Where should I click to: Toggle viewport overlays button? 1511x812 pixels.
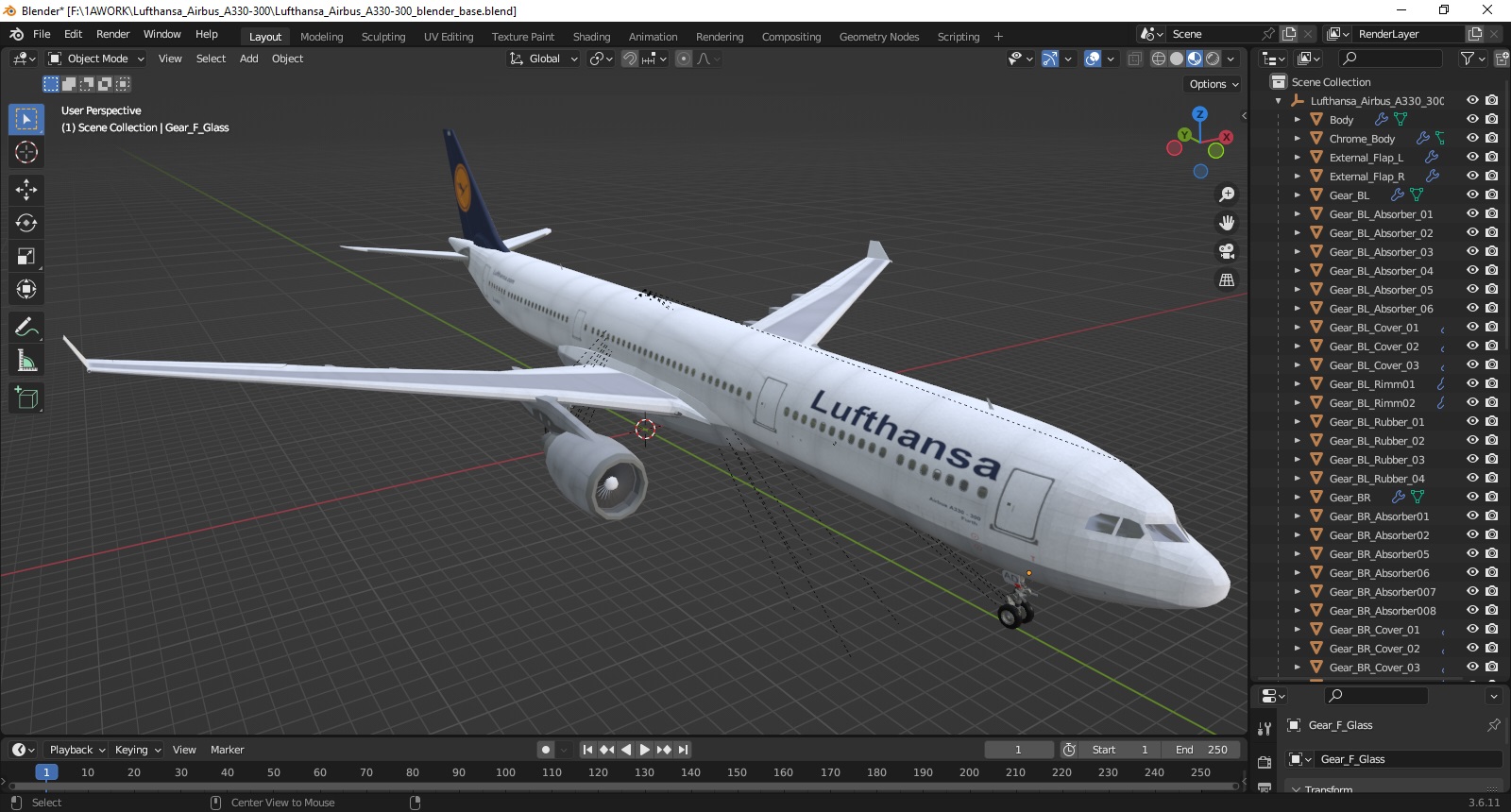[x=1093, y=59]
